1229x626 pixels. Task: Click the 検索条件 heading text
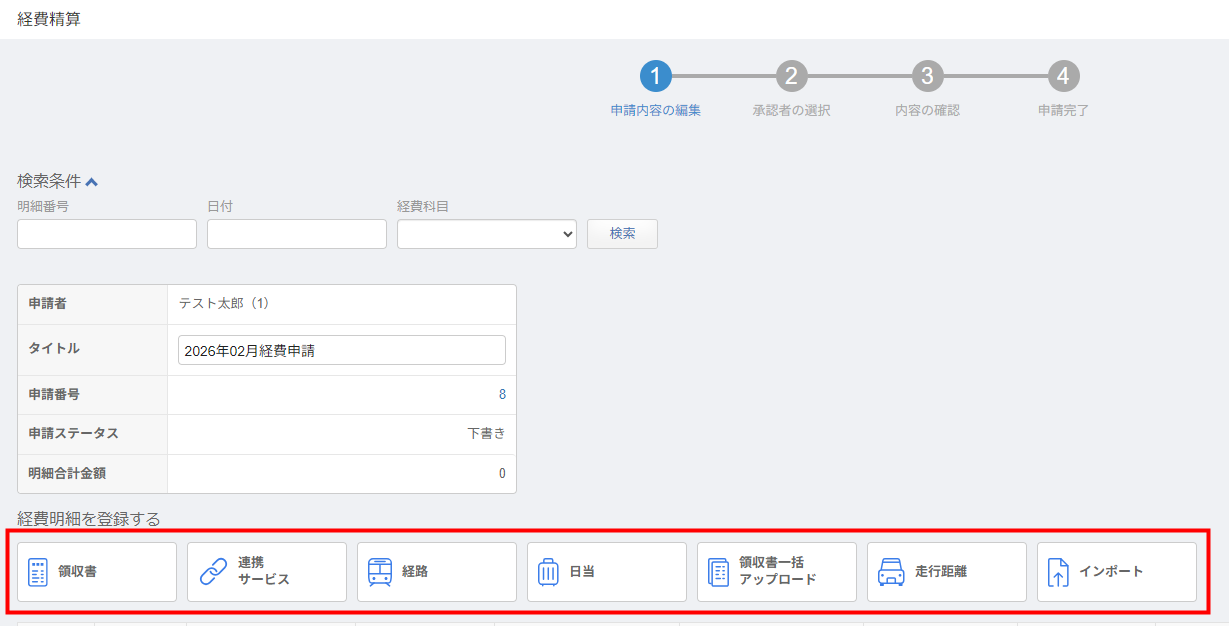point(49,181)
